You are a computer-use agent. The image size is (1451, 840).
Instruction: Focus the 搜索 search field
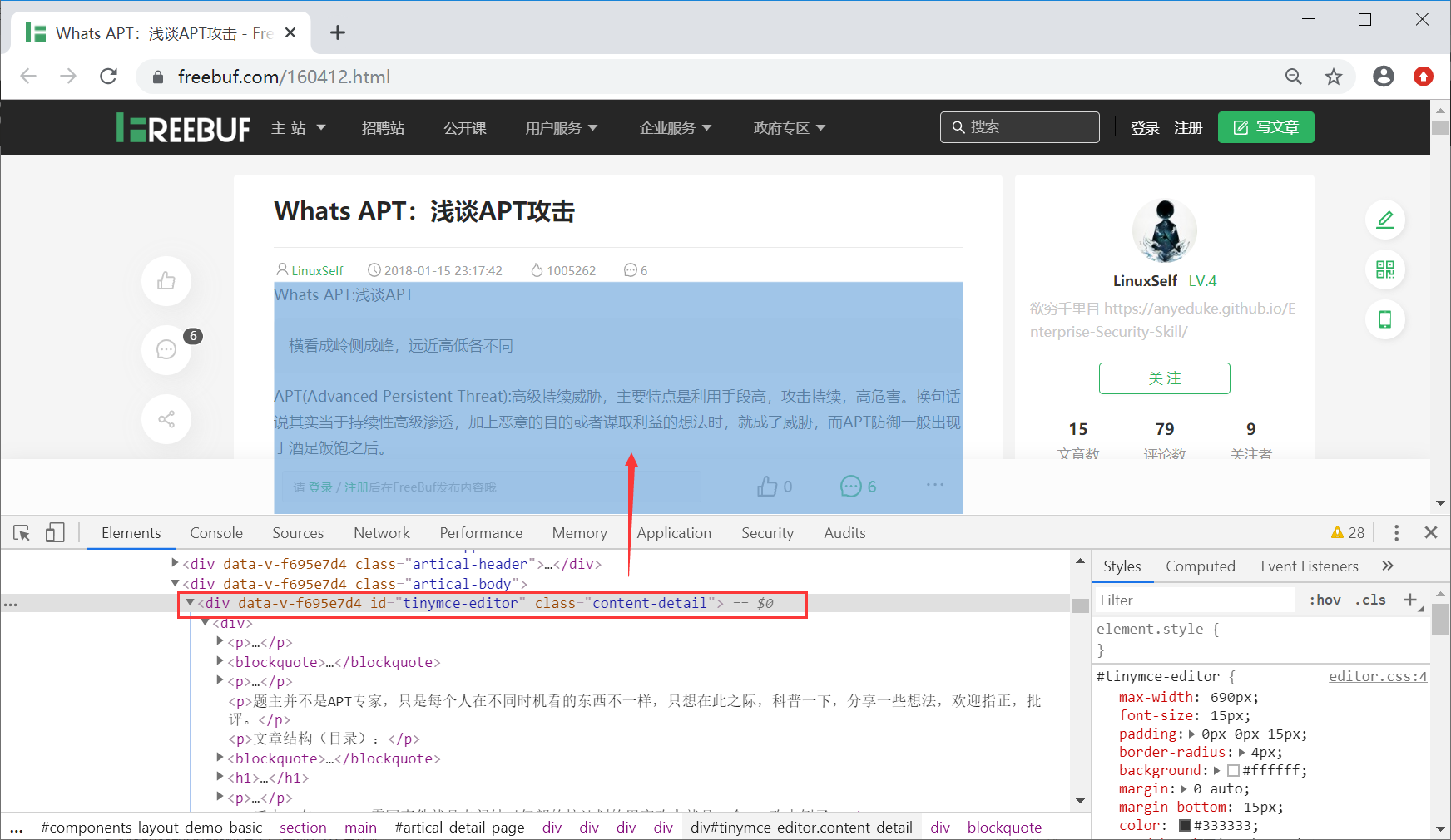pyautogui.click(x=1020, y=127)
